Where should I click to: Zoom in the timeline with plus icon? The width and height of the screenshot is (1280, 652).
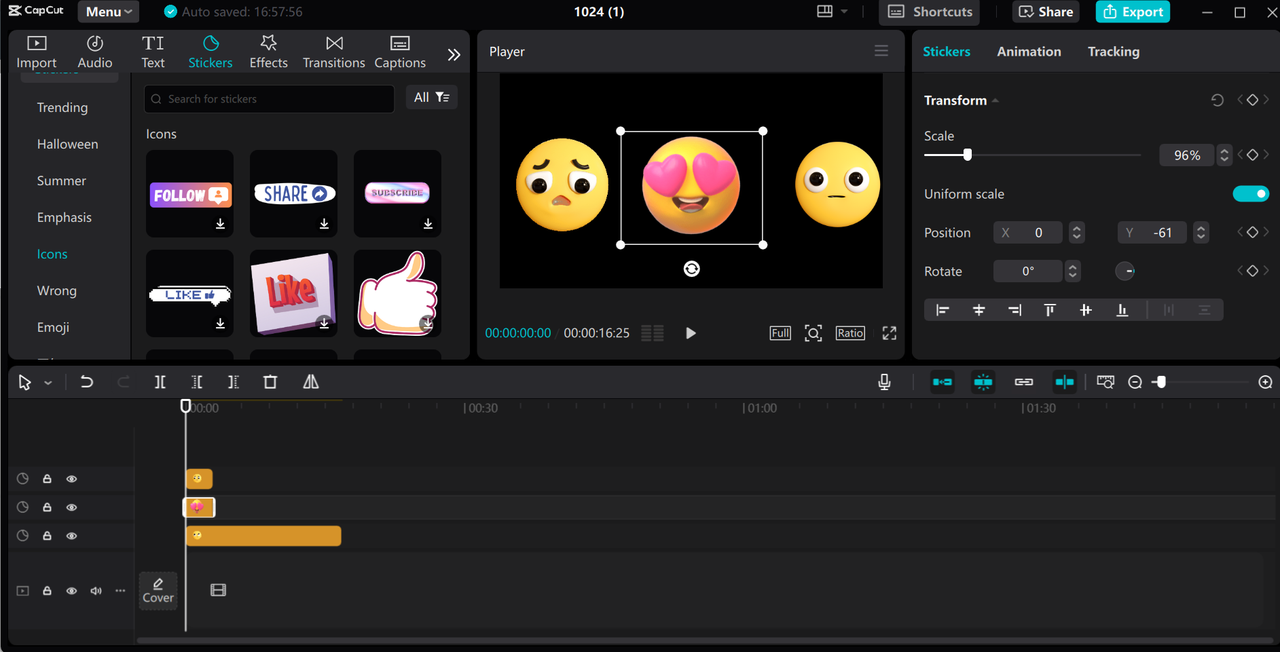point(1265,382)
